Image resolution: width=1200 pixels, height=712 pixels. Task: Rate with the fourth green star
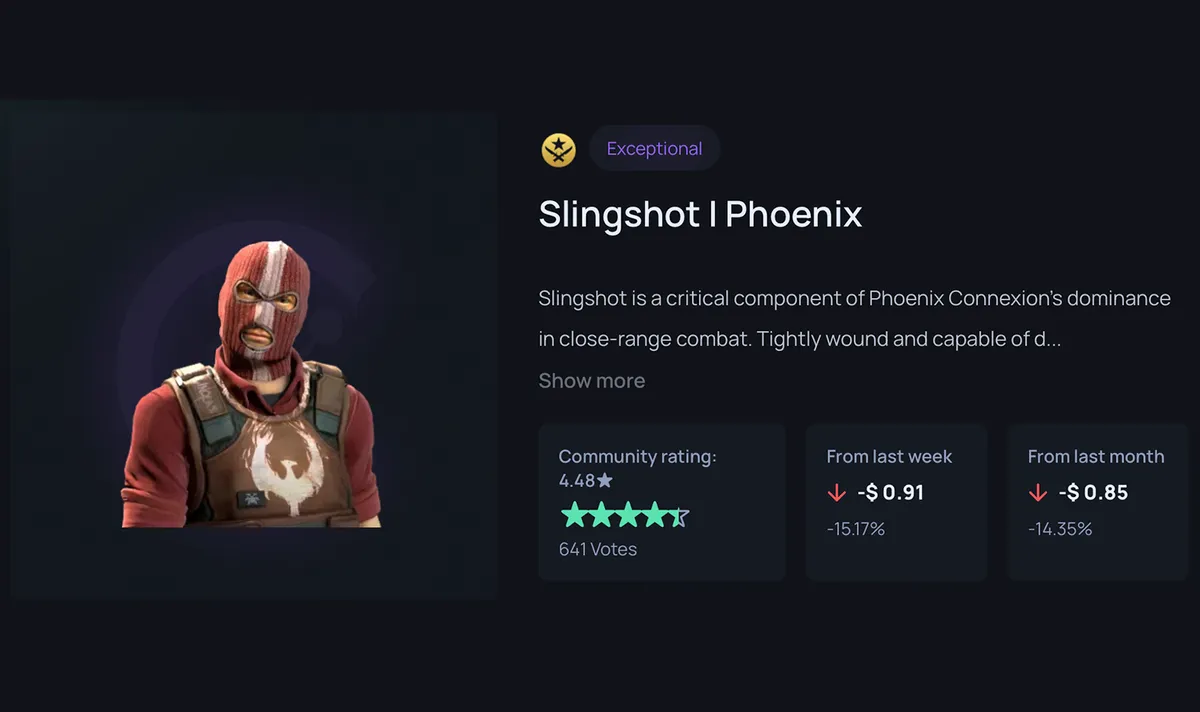(653, 516)
